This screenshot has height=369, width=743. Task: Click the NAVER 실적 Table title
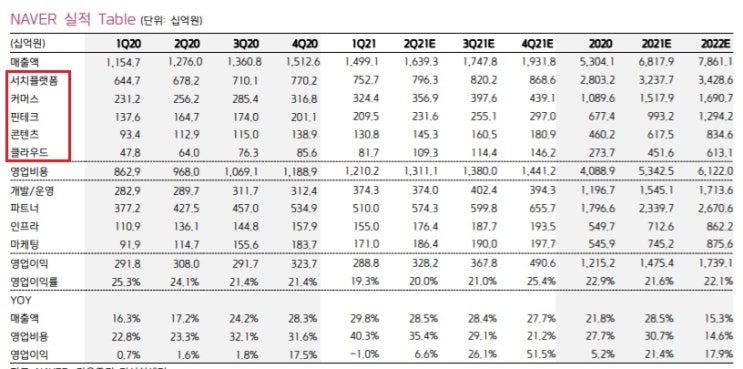(x=72, y=19)
